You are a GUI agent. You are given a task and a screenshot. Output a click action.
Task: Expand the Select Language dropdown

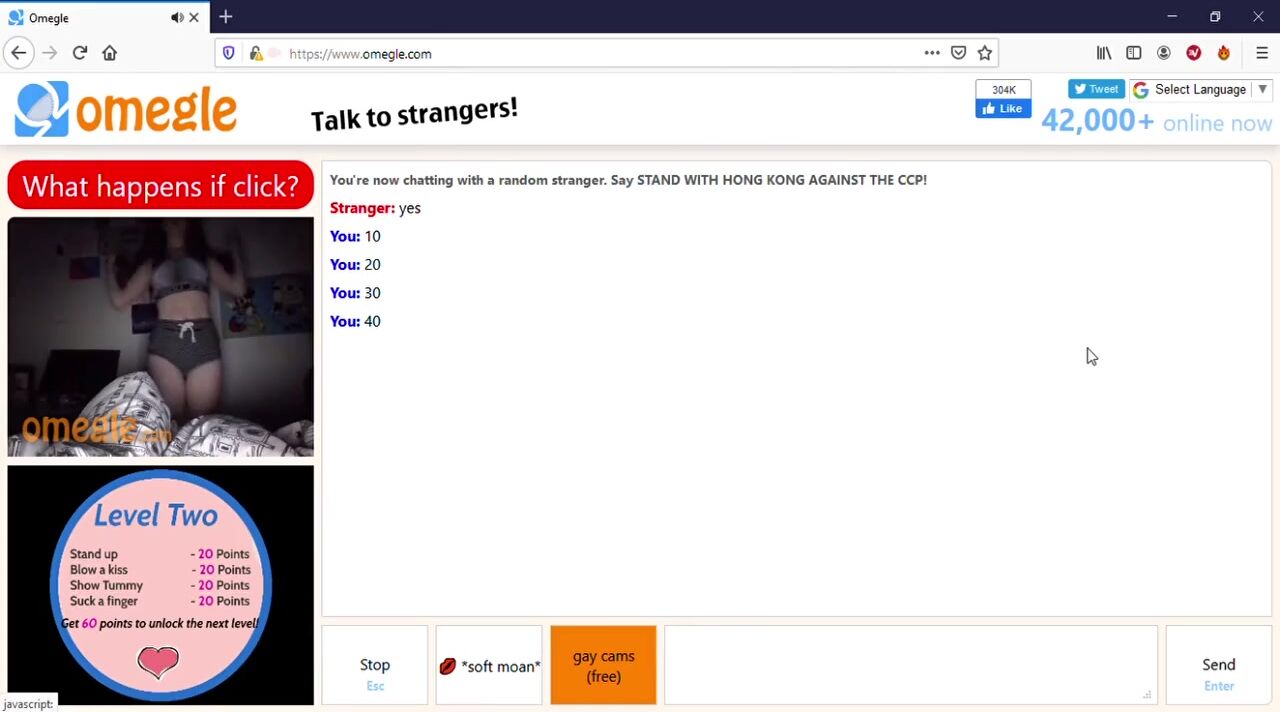click(x=1201, y=90)
